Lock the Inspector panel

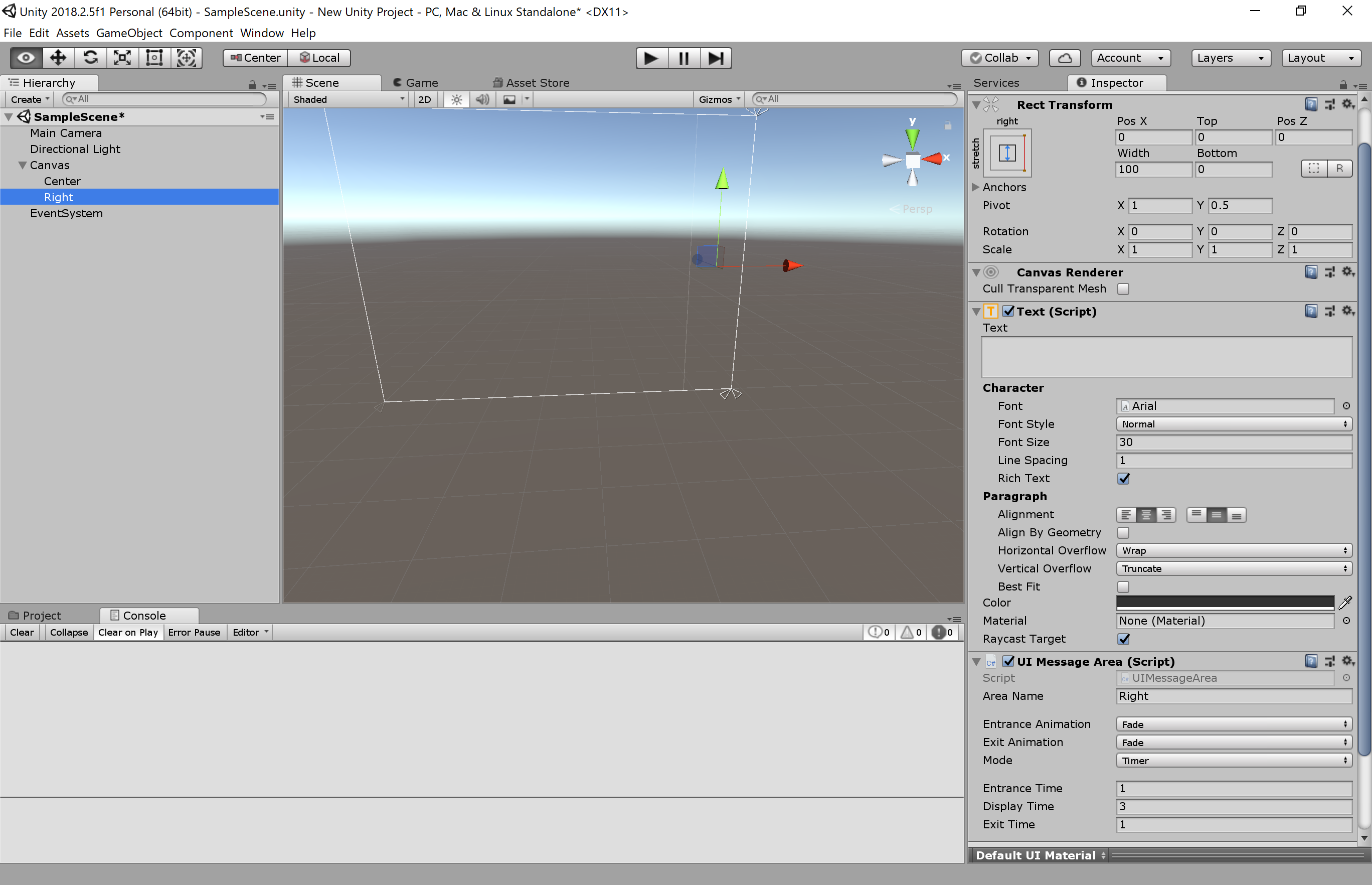[1343, 85]
